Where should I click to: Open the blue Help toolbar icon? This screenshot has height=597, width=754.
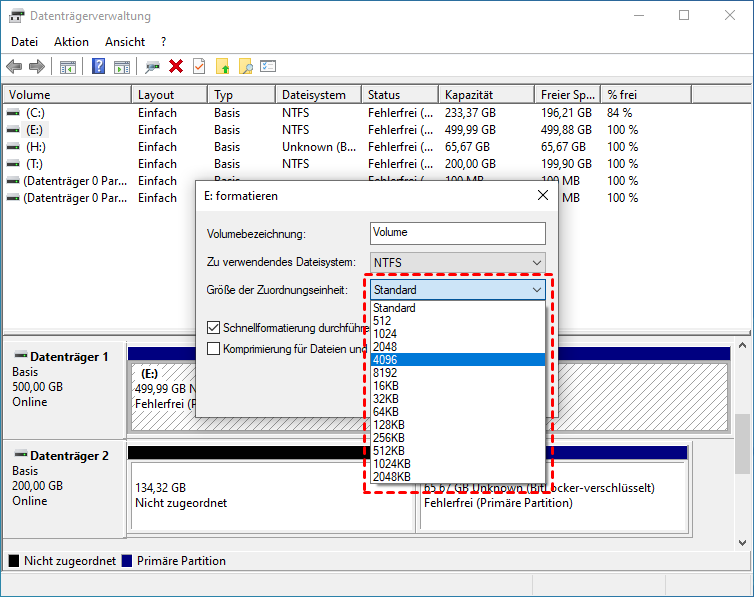[x=98, y=66]
